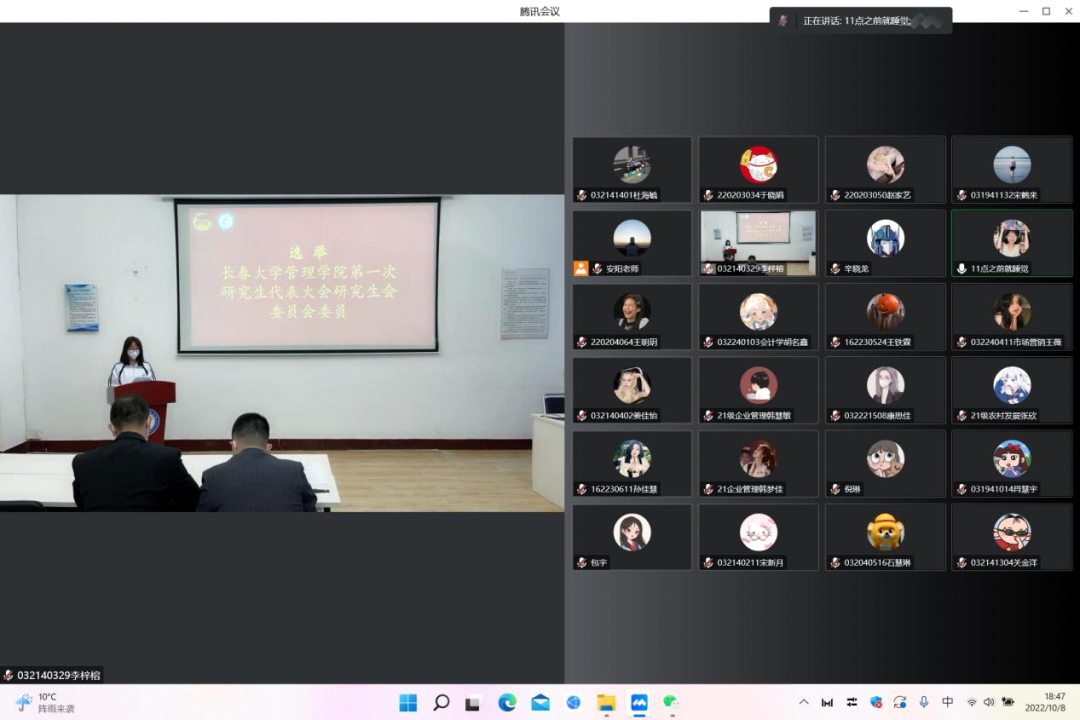Select the blonde portrait avatar of 032140402

click(632, 385)
